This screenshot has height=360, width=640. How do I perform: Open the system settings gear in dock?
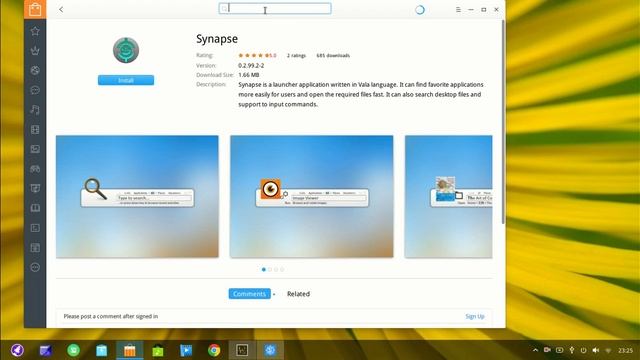(270, 350)
